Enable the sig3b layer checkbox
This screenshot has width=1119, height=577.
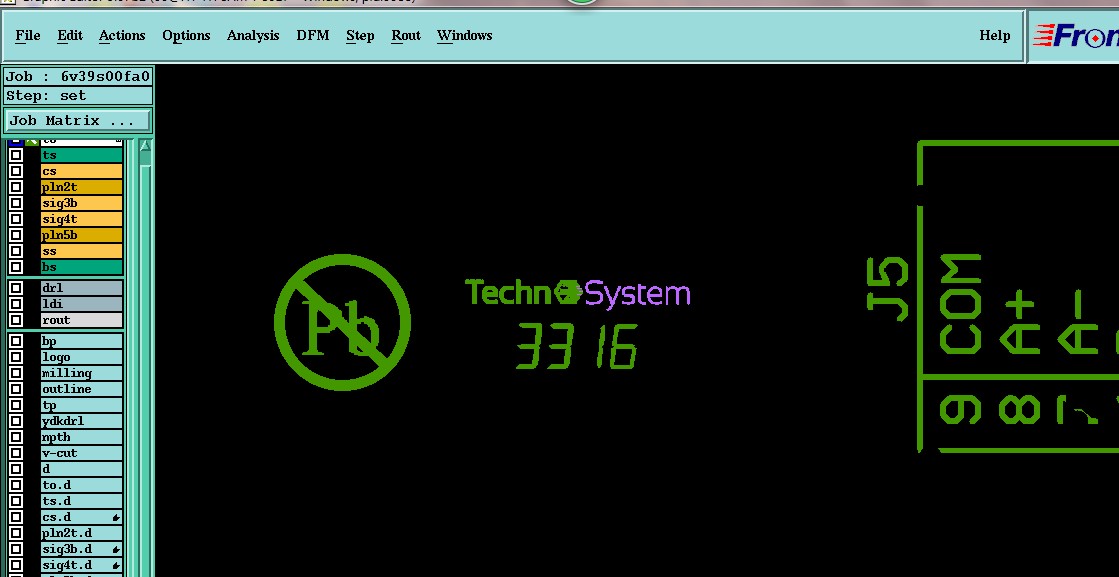[x=16, y=203]
